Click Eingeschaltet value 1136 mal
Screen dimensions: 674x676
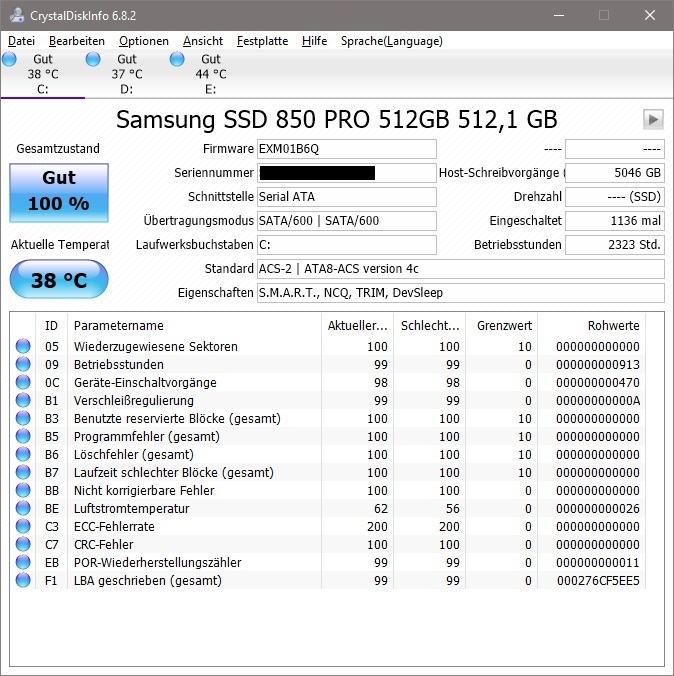click(x=614, y=221)
